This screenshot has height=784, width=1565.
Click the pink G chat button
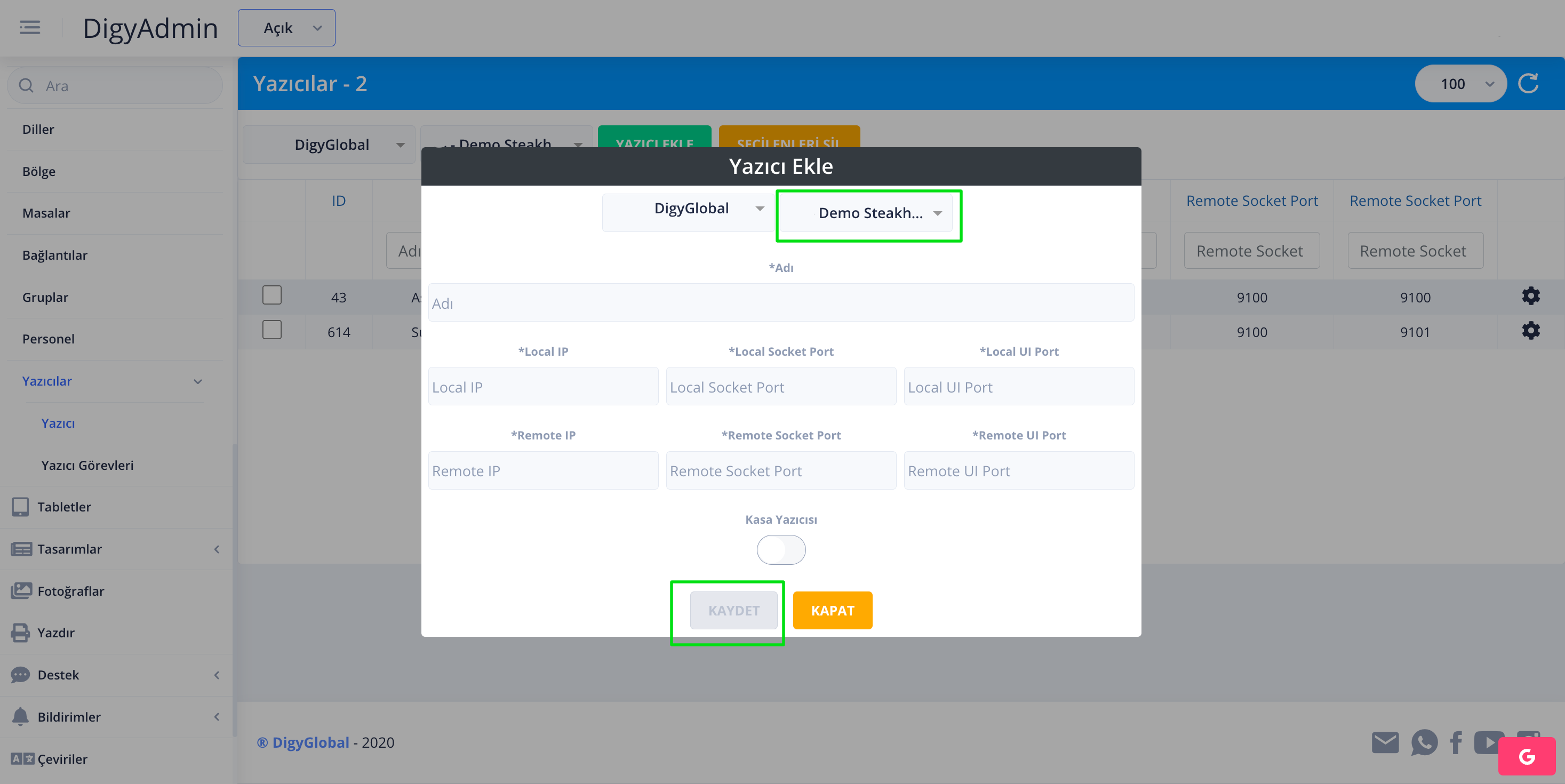point(1526,756)
